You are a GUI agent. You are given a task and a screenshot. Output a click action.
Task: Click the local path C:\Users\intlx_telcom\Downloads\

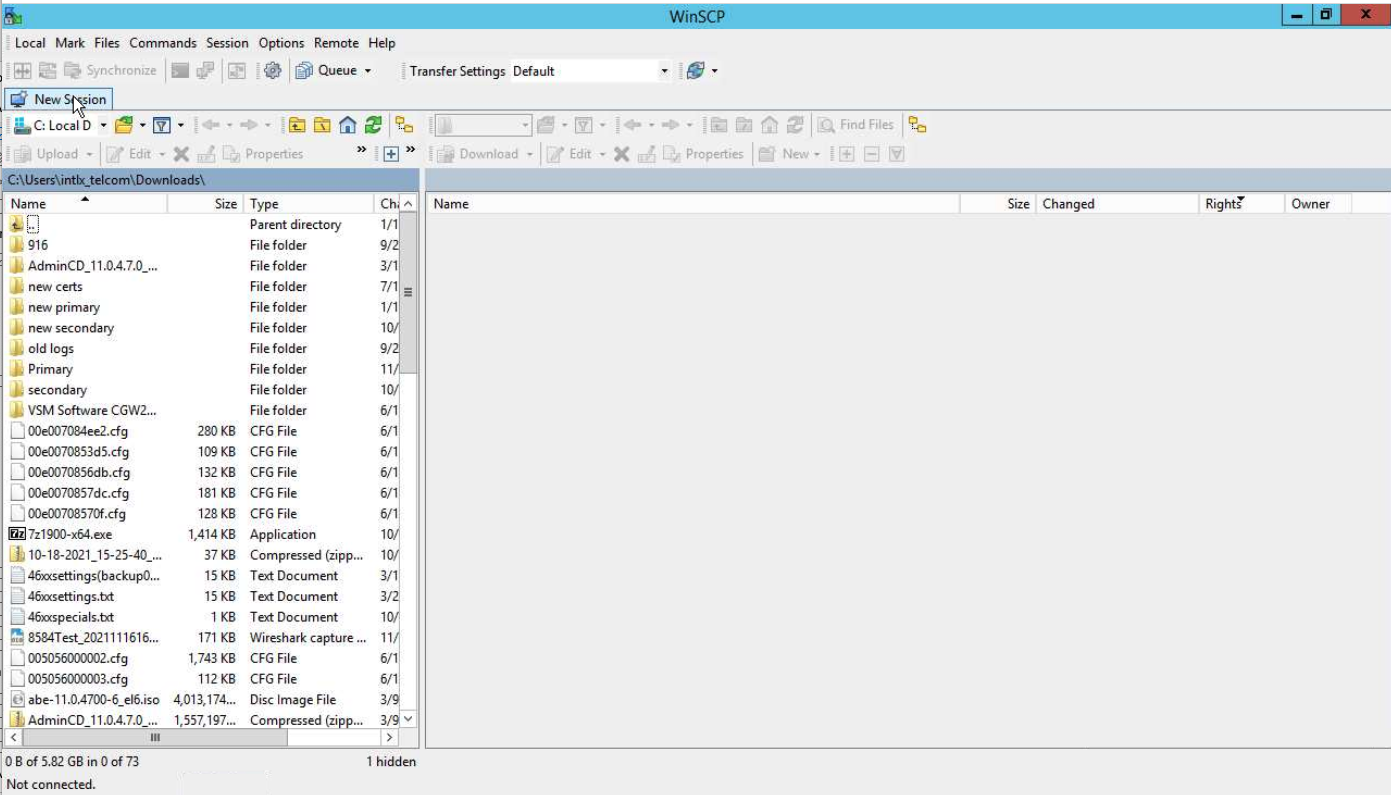(x=106, y=180)
